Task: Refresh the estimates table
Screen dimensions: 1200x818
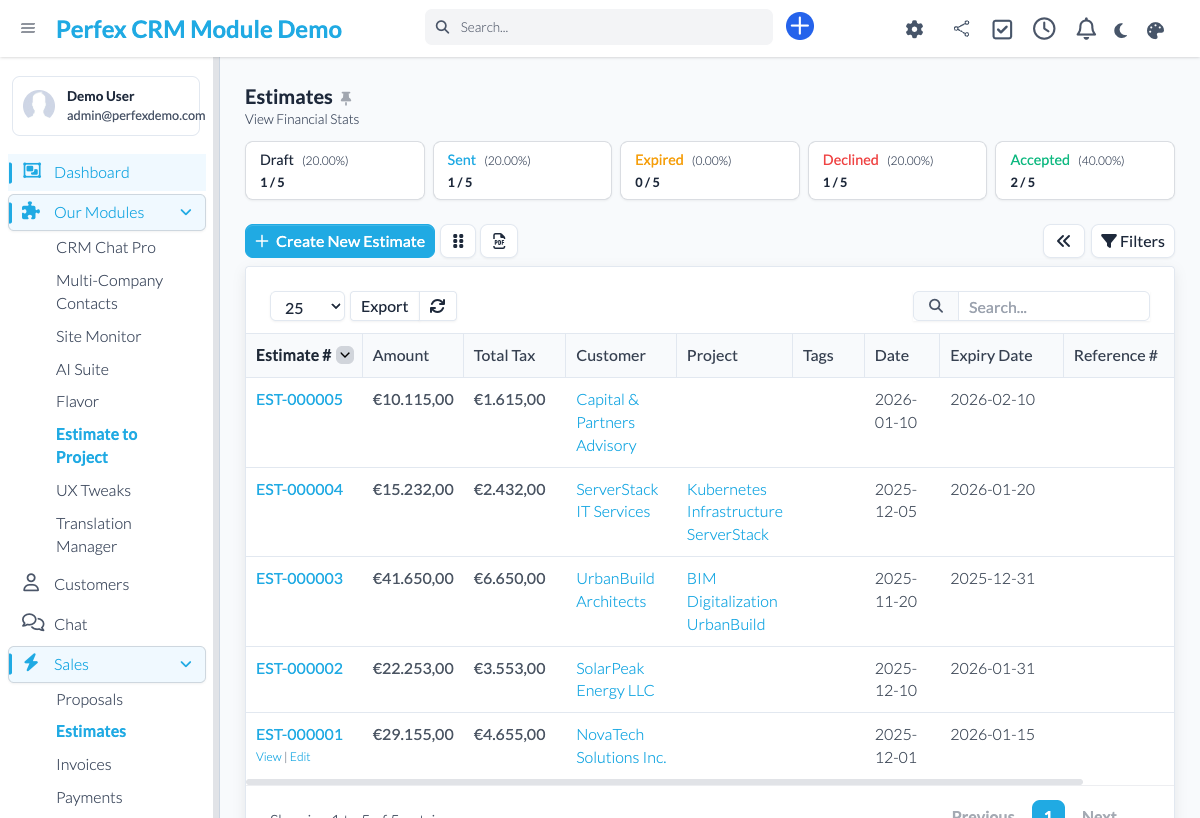Action: pos(437,306)
